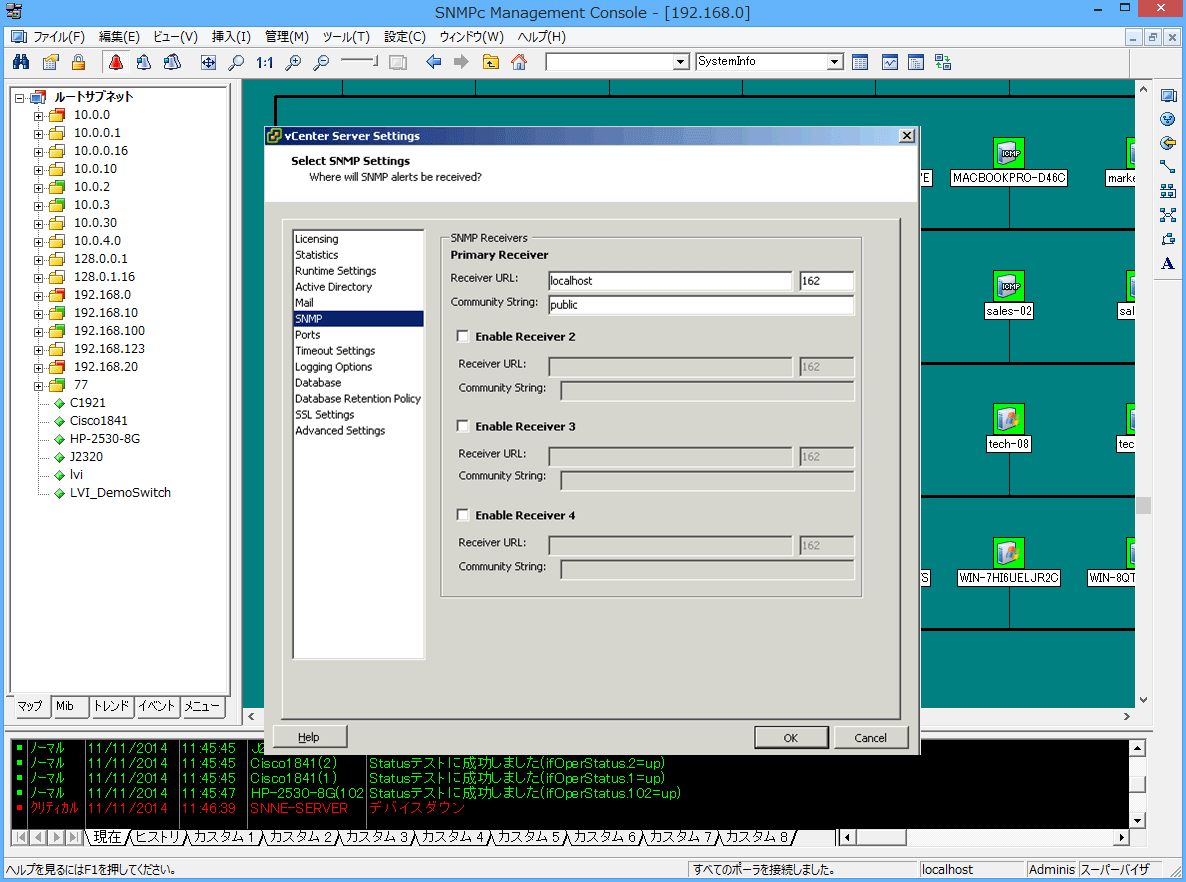Select LVI_DemoSwitch in device tree

tap(120, 492)
